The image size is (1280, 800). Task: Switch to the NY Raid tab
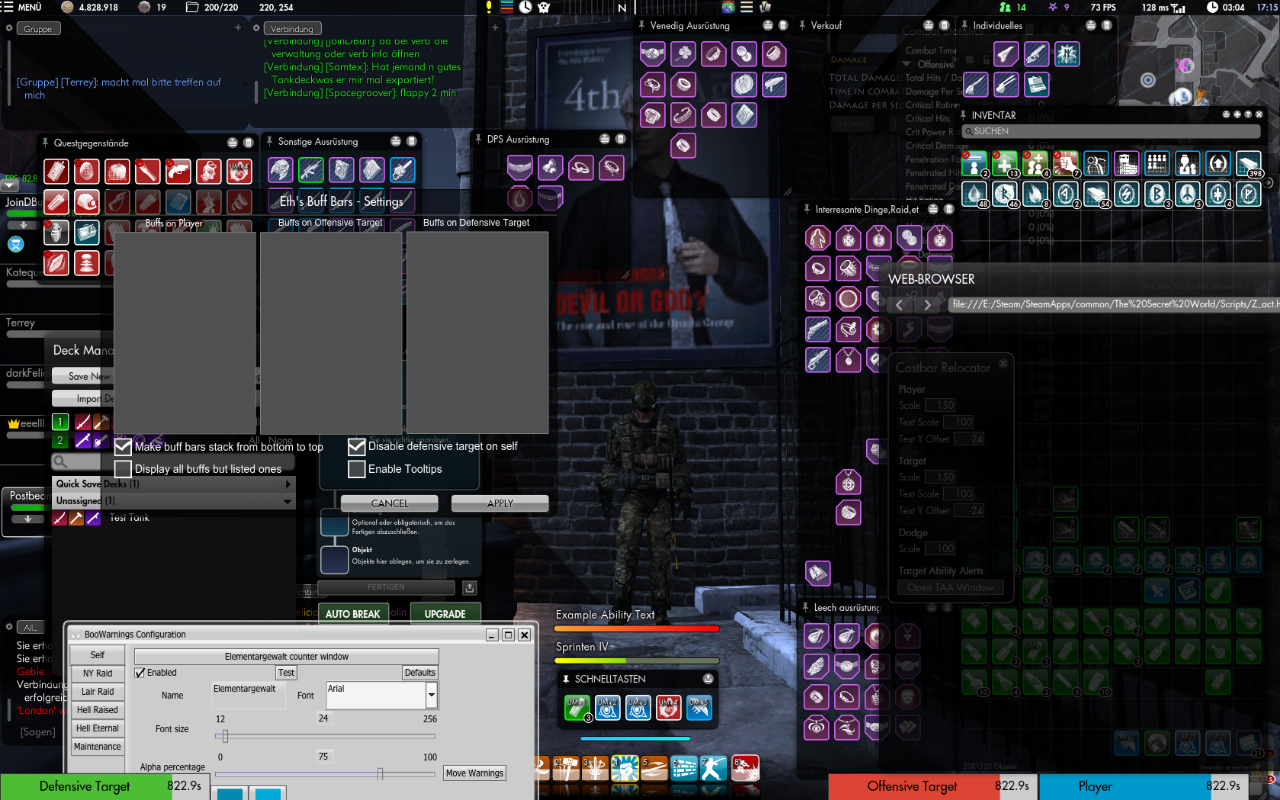[x=97, y=674]
